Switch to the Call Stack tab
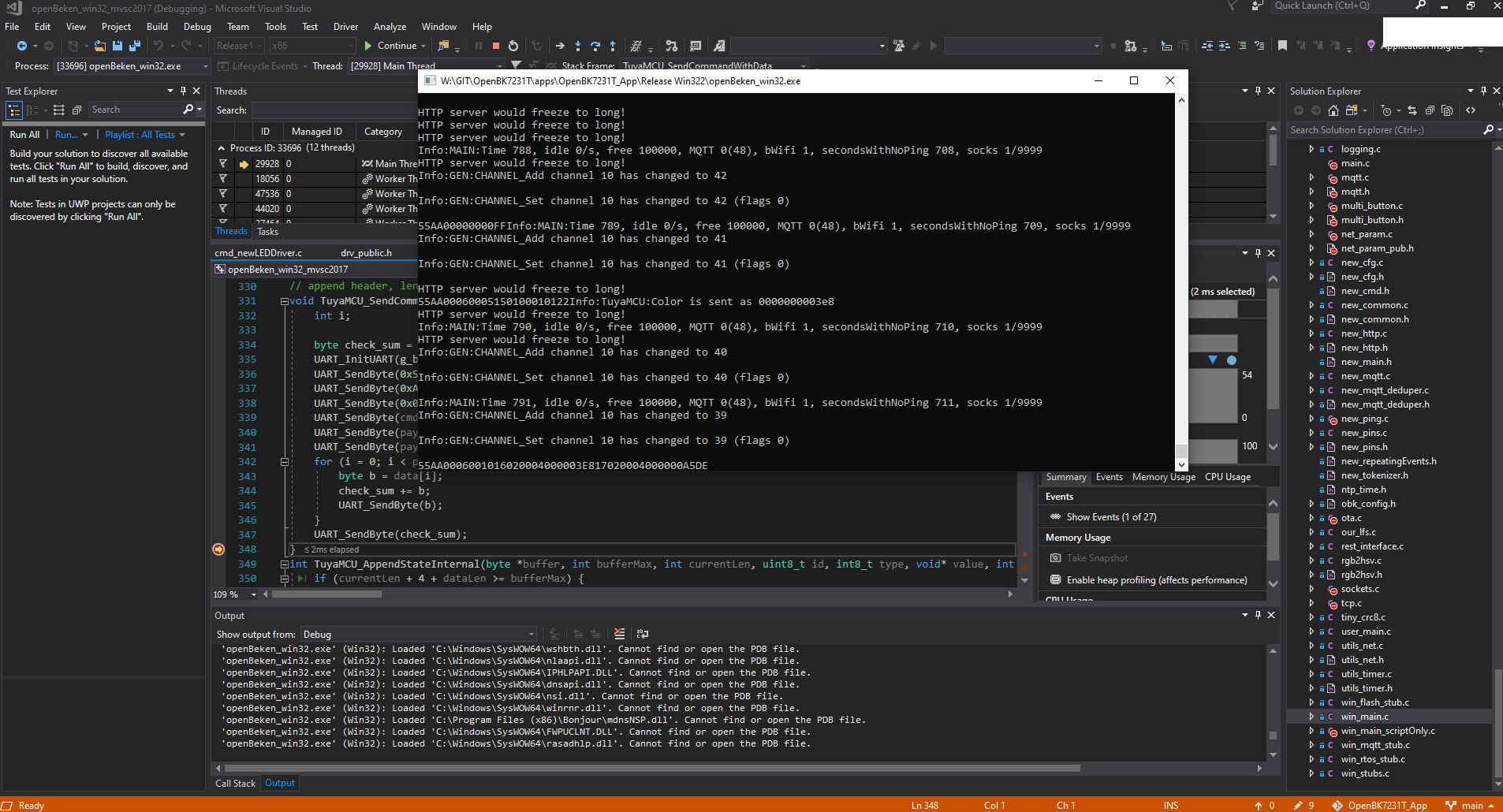This screenshot has width=1503, height=812. pyautogui.click(x=235, y=784)
